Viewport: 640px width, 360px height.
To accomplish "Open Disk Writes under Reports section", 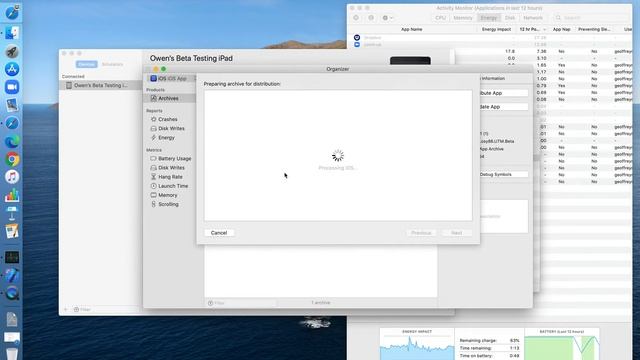I will [x=171, y=129].
